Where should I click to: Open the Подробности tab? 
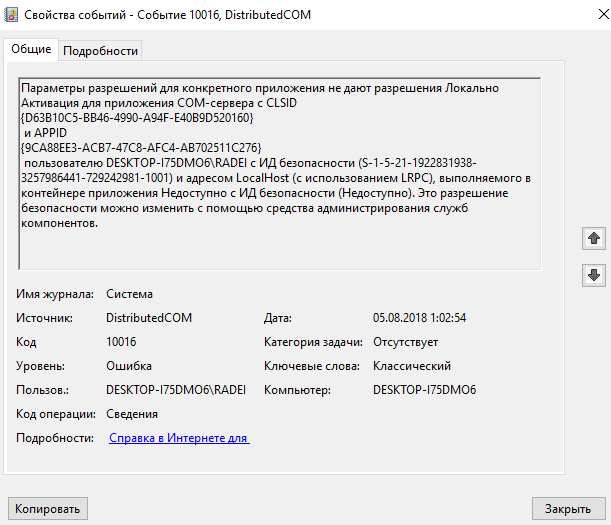coord(100,51)
